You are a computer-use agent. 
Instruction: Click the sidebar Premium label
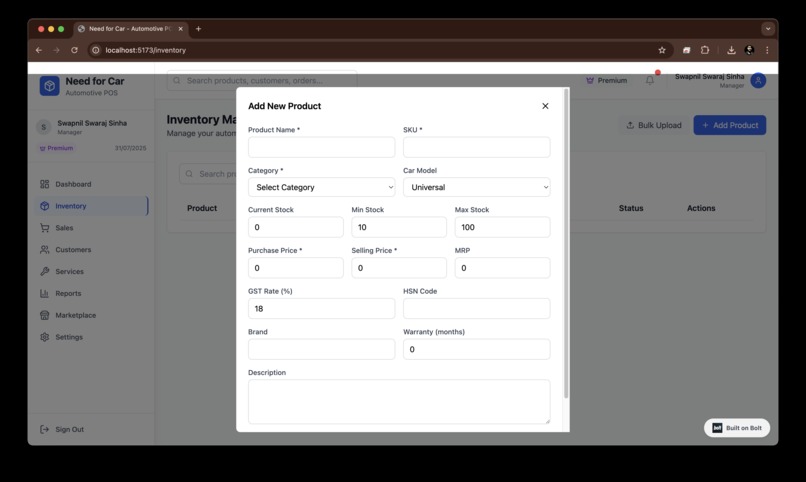coord(57,148)
